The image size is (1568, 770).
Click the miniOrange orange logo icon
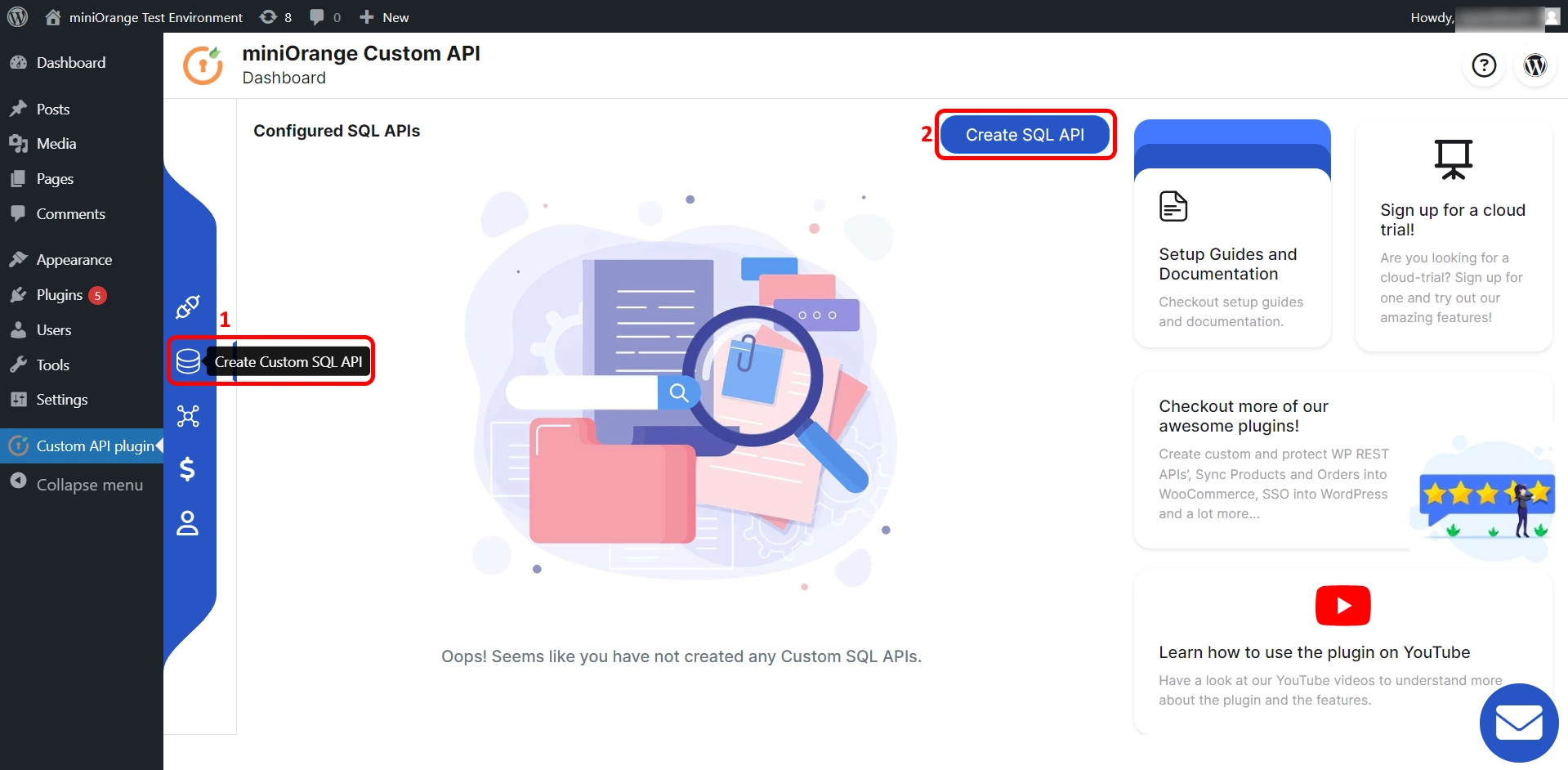tap(203, 65)
